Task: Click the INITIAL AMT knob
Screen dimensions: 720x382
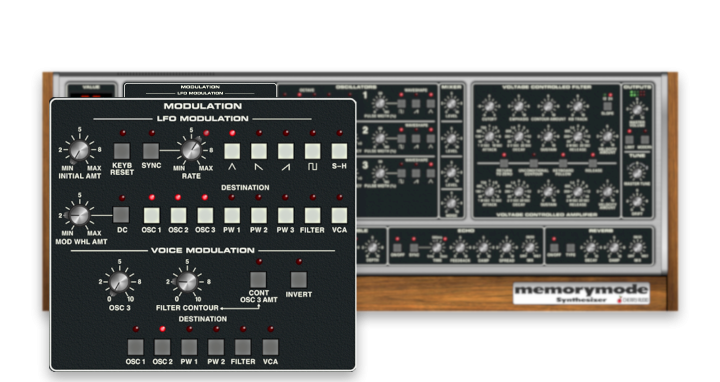Action: click(x=79, y=150)
